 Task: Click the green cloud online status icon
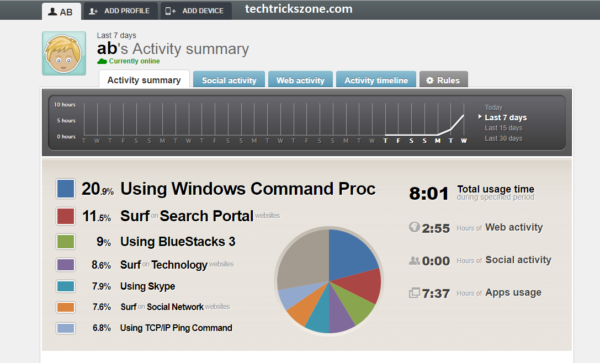click(102, 61)
